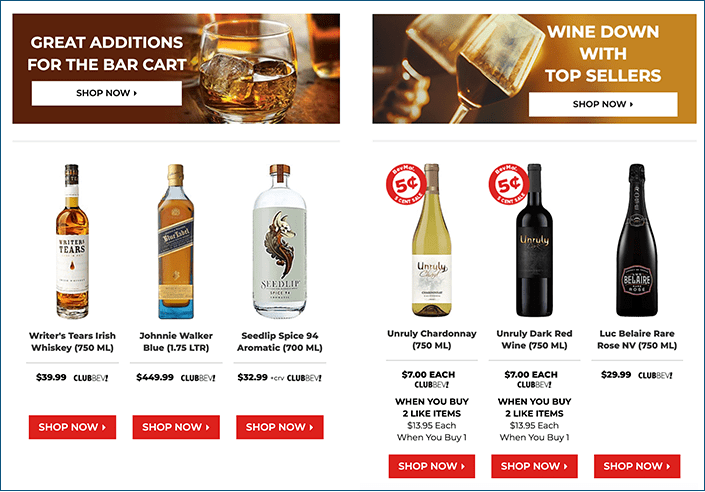Click Shop Now on the wine top sellers banner

point(603,104)
